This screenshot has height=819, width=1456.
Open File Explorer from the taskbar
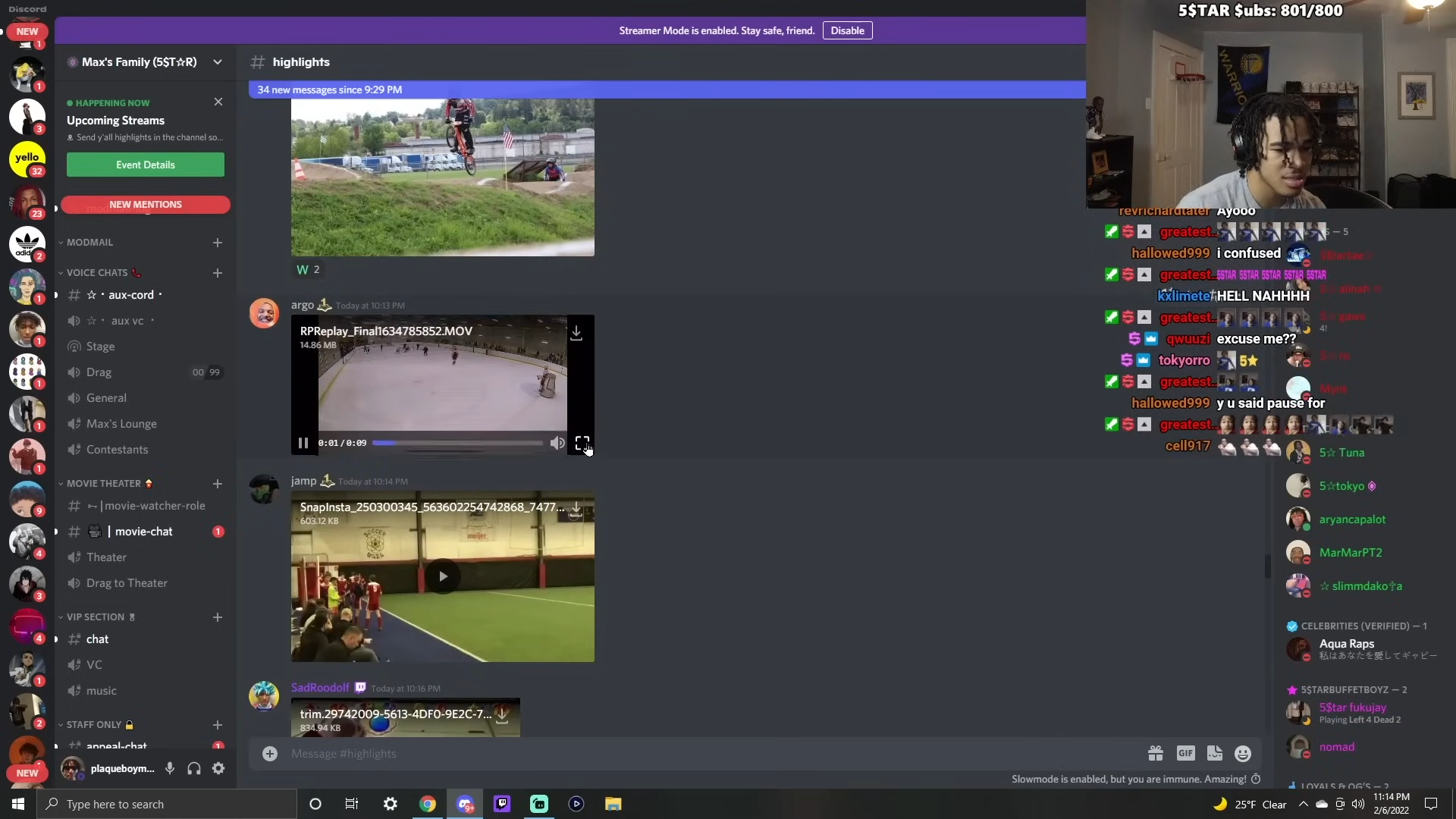point(613,804)
